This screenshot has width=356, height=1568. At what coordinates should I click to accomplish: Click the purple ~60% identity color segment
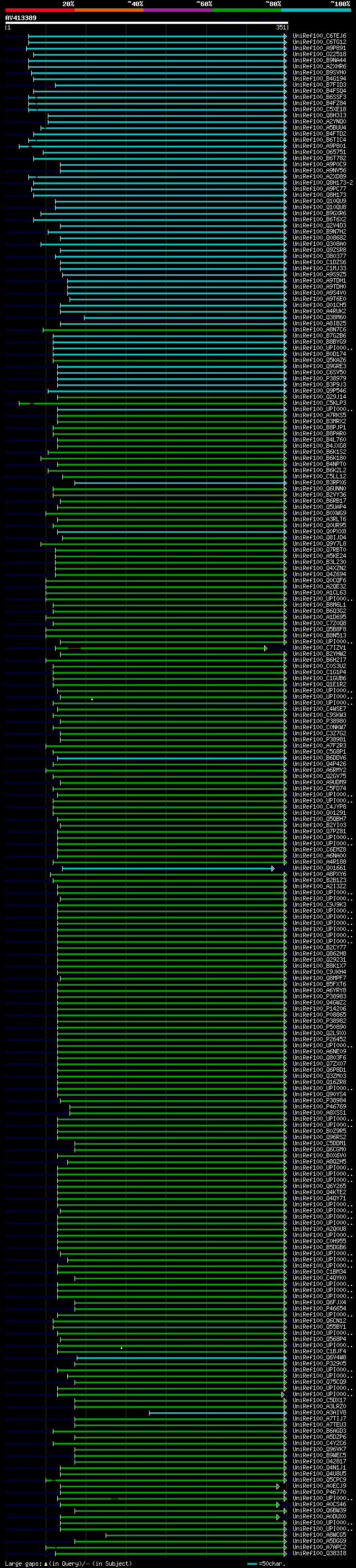[179, 10]
